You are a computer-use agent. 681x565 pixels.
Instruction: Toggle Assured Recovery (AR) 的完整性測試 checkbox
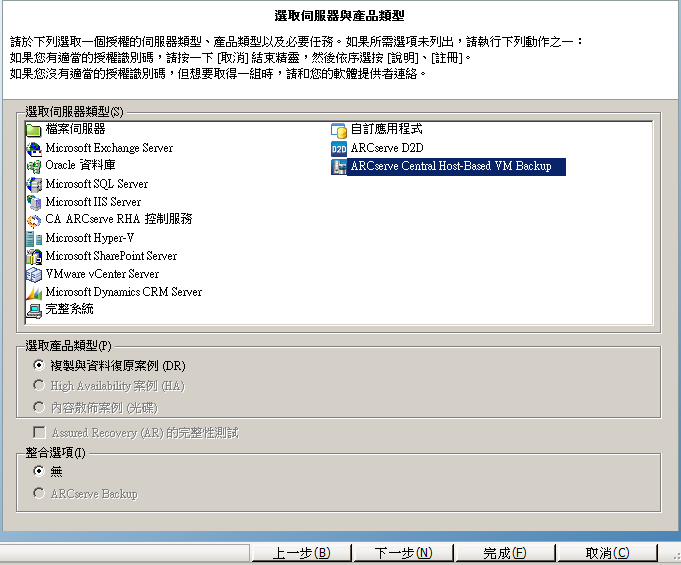[x=39, y=432]
